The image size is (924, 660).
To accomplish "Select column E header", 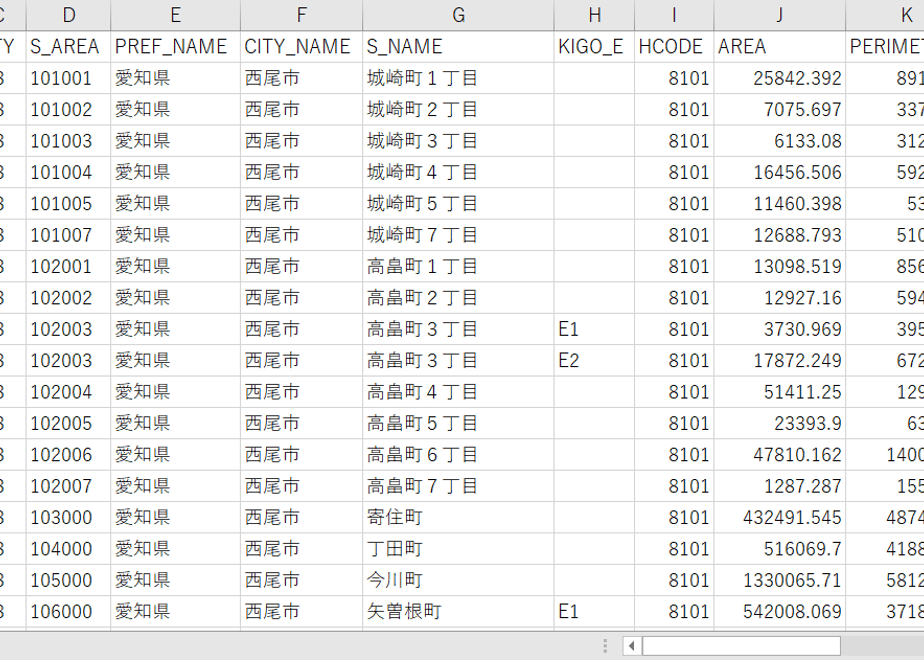I will click(176, 15).
